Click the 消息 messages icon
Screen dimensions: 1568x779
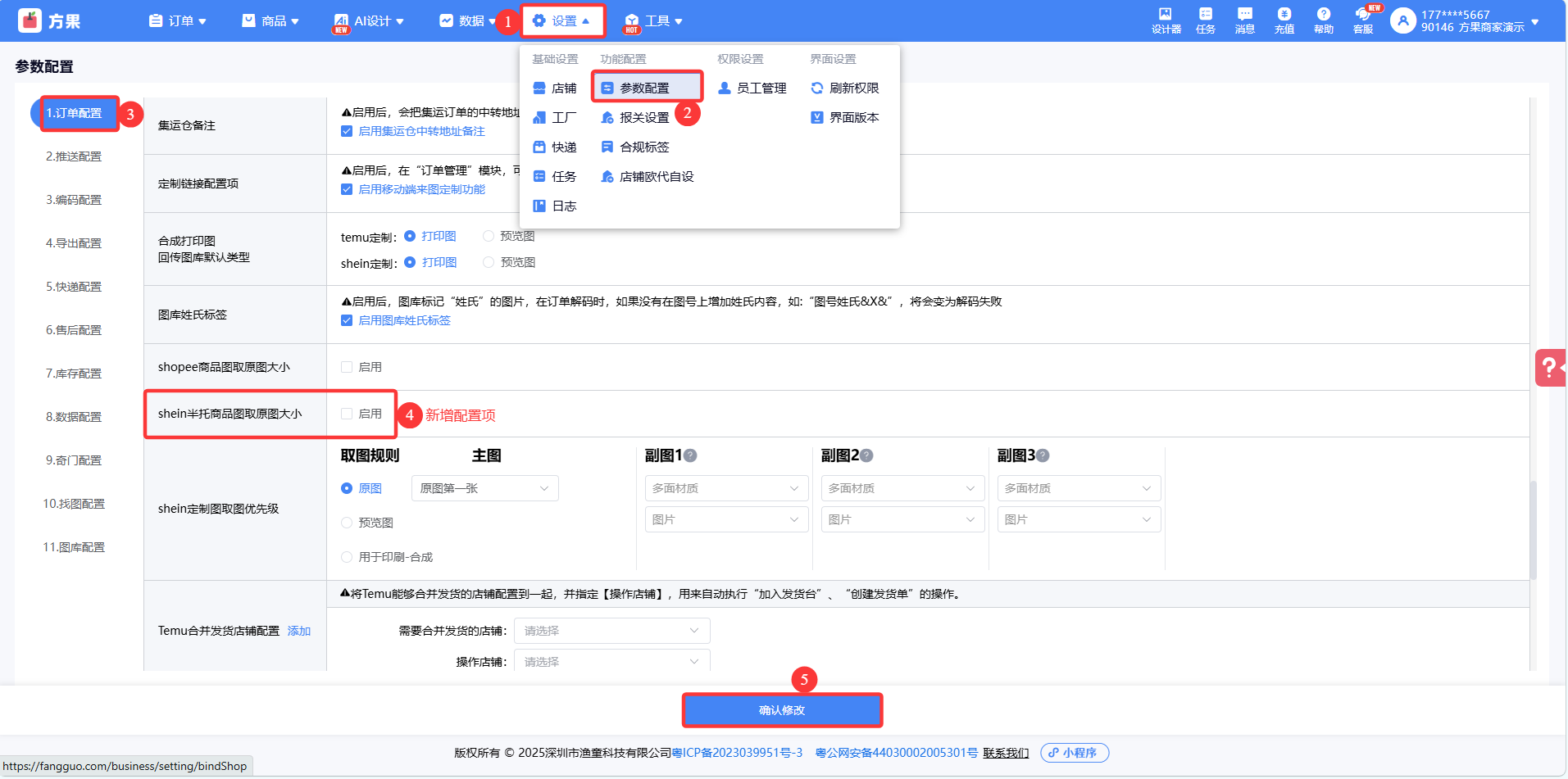[x=1244, y=20]
